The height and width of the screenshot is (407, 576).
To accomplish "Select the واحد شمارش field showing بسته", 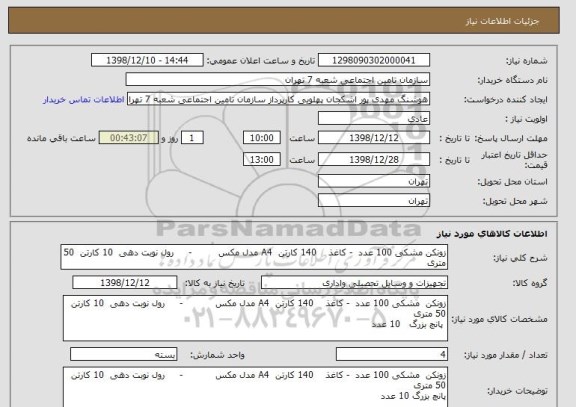I will (123, 354).
